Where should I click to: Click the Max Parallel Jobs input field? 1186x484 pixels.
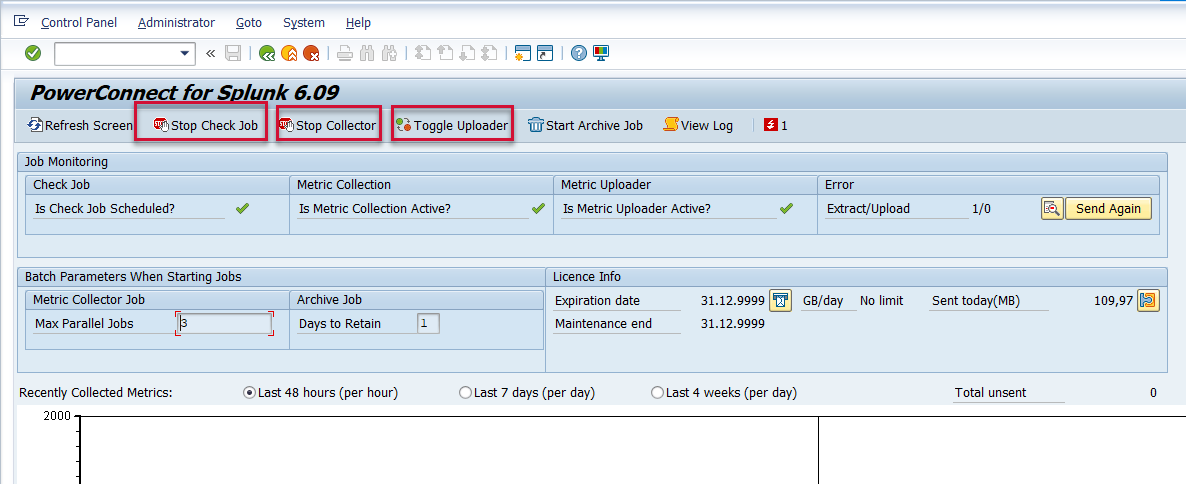click(x=224, y=324)
